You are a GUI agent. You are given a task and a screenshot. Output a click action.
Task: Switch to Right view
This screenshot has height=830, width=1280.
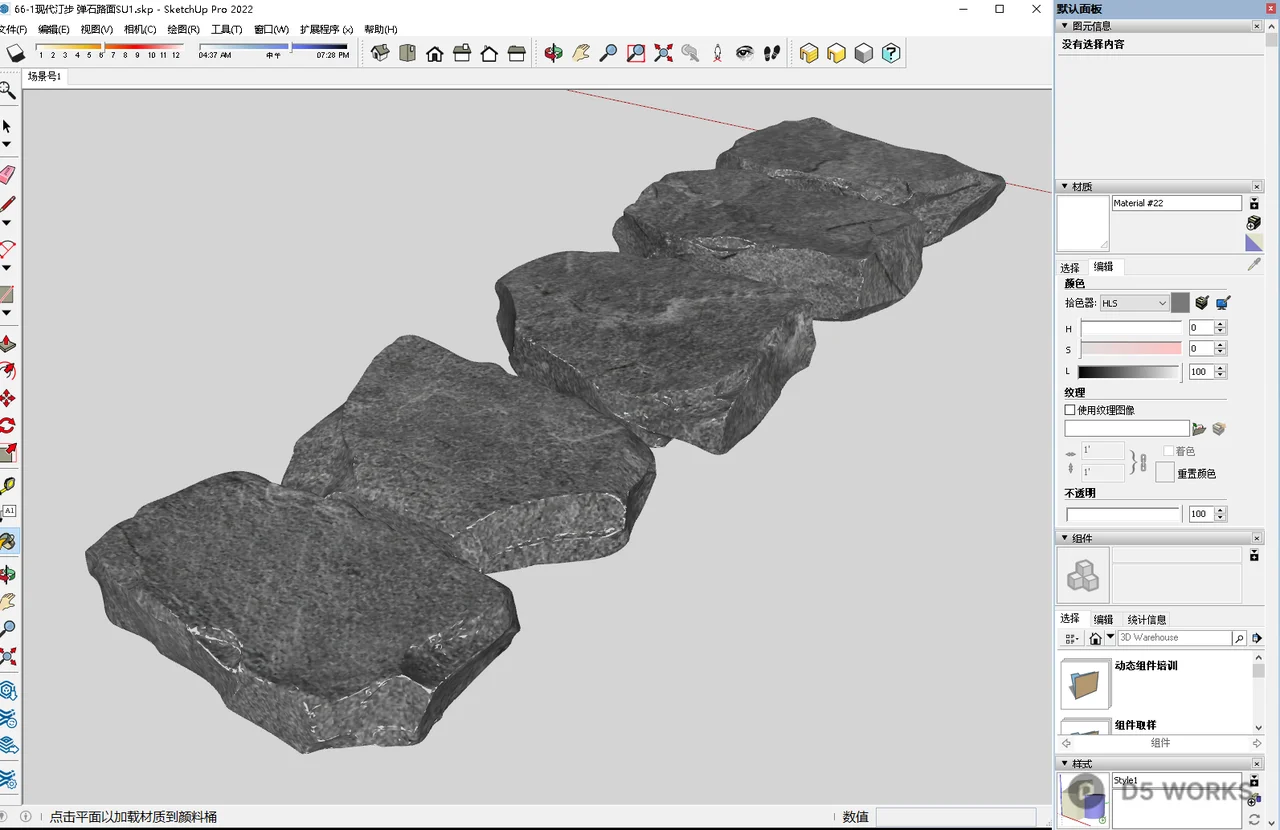click(462, 53)
